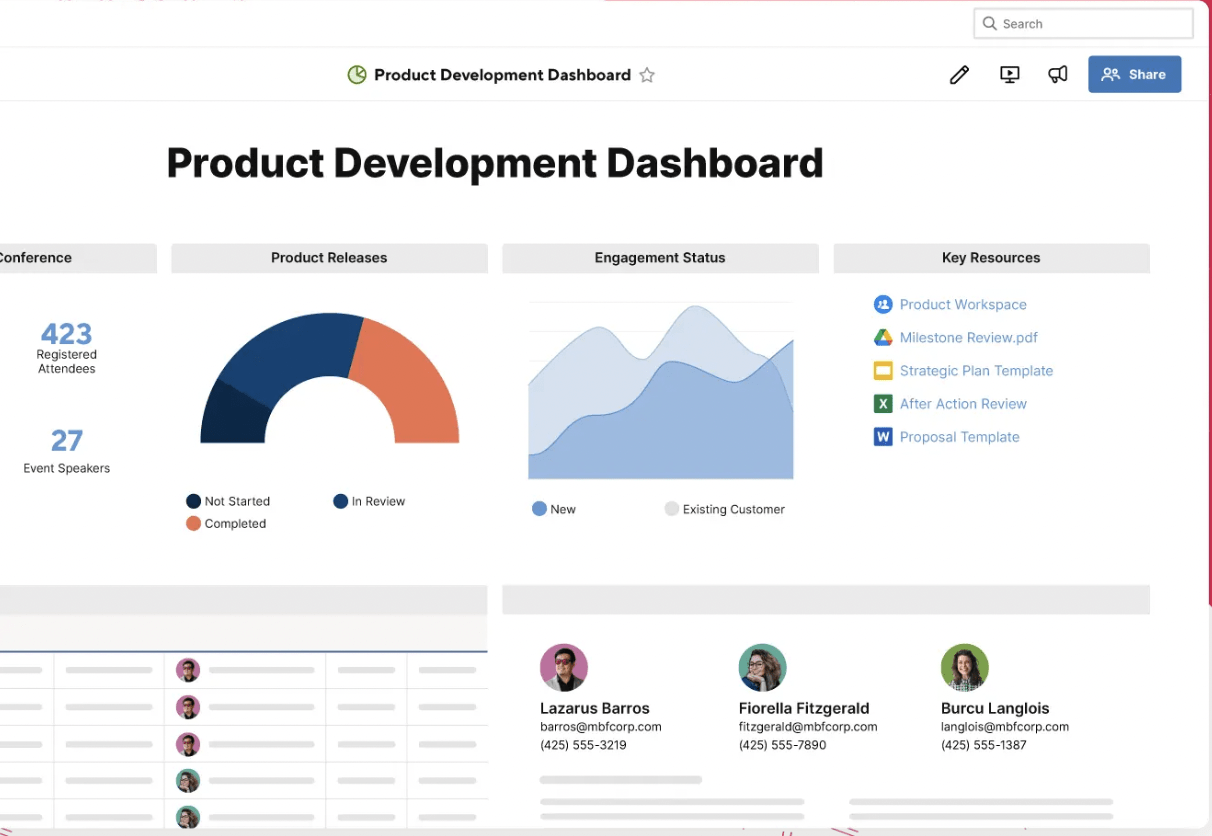Click the Existing Customer legend dot
This screenshot has width=1212, height=836.
coord(672,509)
